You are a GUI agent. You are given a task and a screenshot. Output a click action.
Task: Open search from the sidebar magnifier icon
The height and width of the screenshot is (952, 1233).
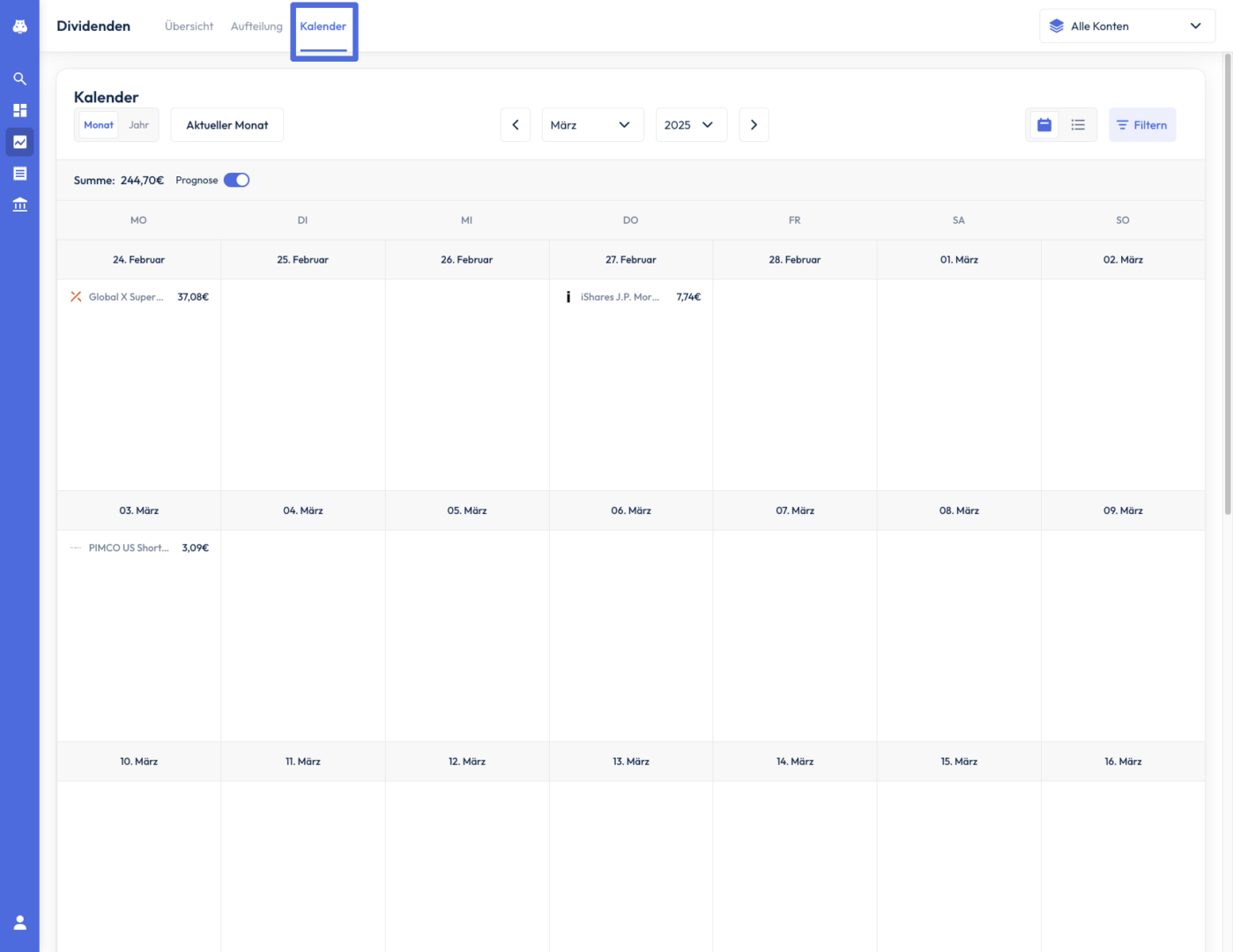click(x=19, y=78)
